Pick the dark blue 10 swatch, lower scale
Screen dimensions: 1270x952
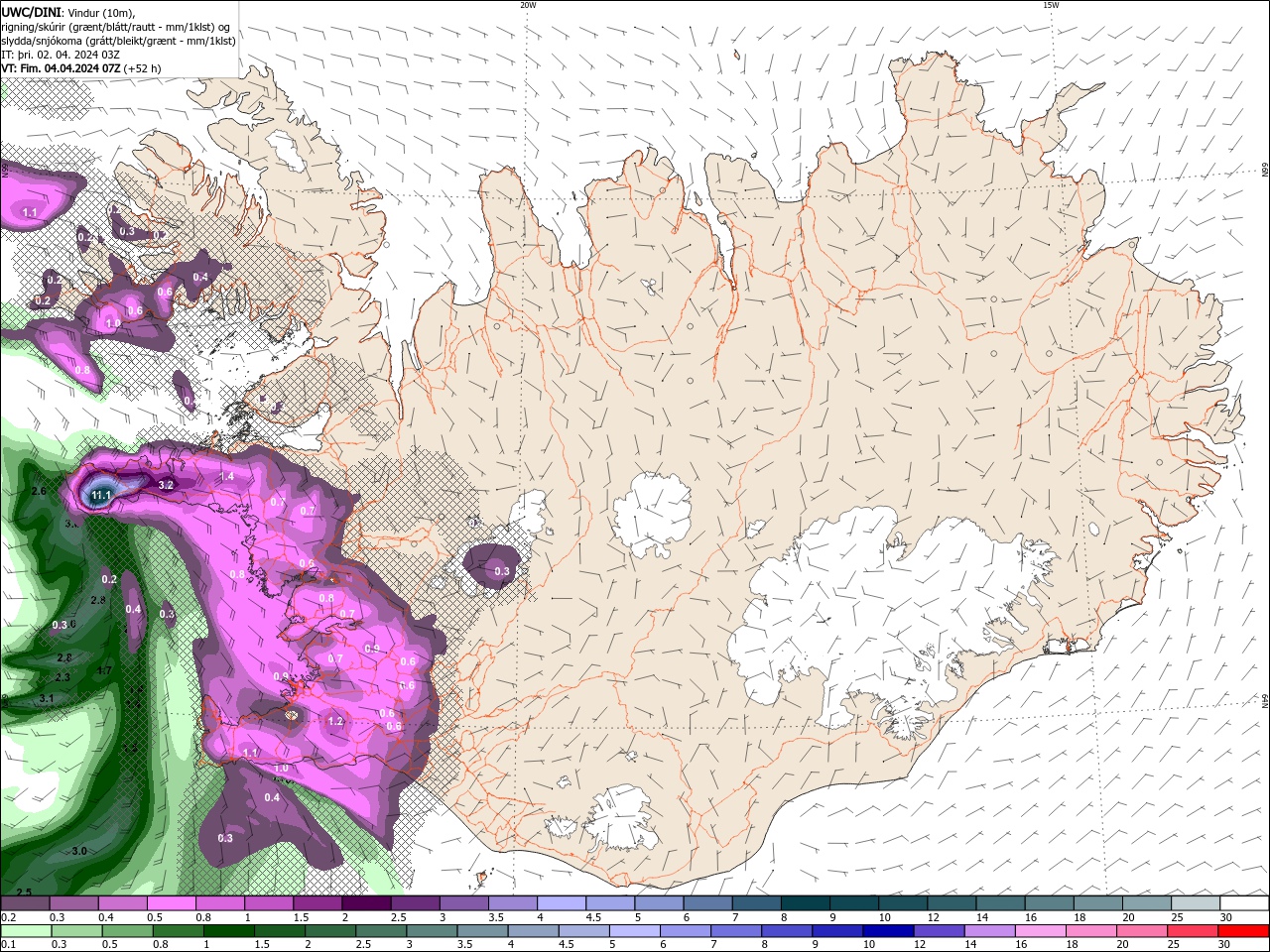pos(886,931)
